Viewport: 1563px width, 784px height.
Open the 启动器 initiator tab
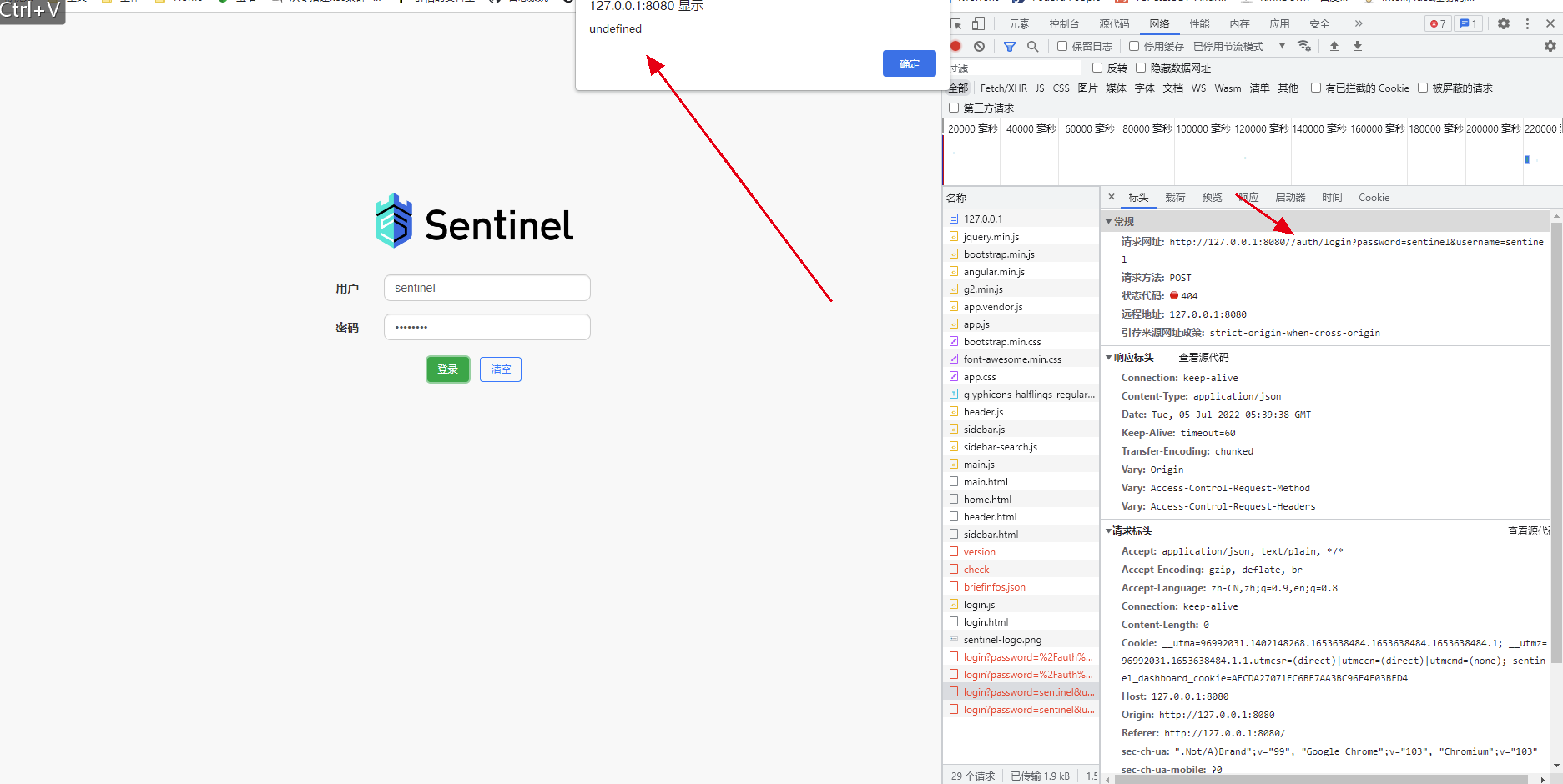tap(1290, 197)
